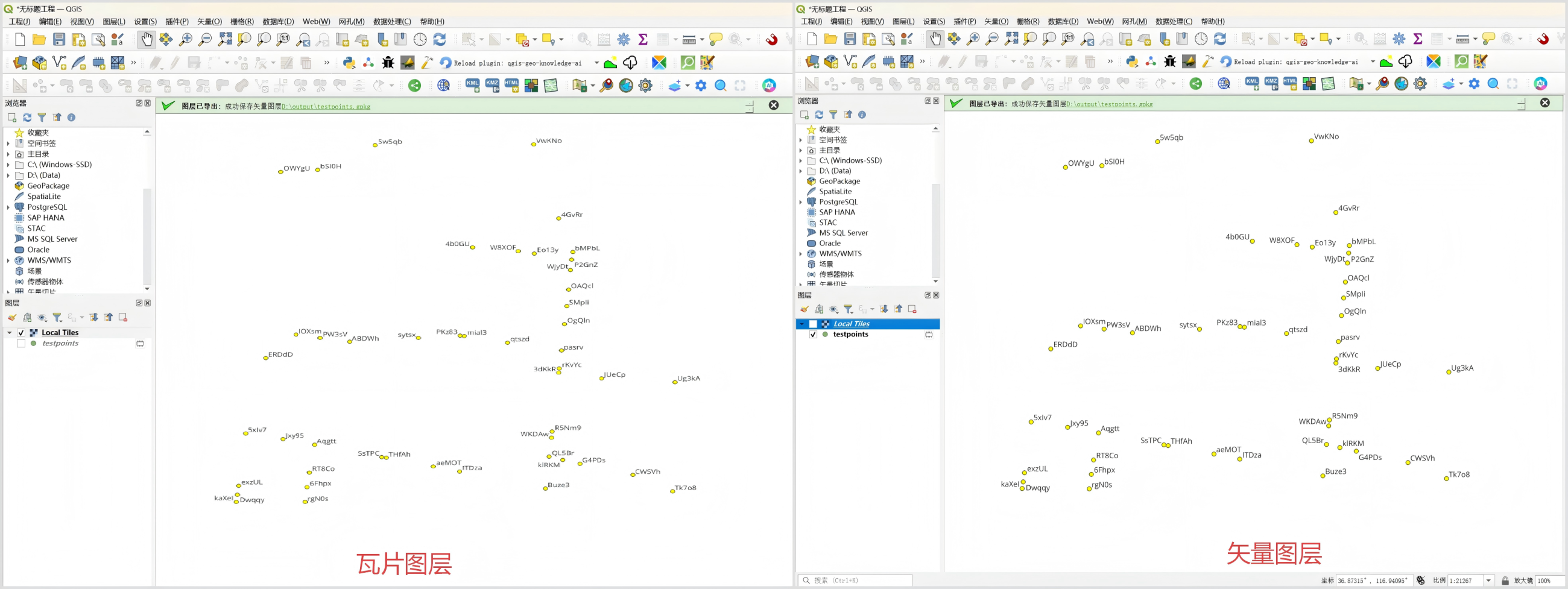Click New Project icon in left window
This screenshot has height=589, width=1568.
[x=20, y=40]
